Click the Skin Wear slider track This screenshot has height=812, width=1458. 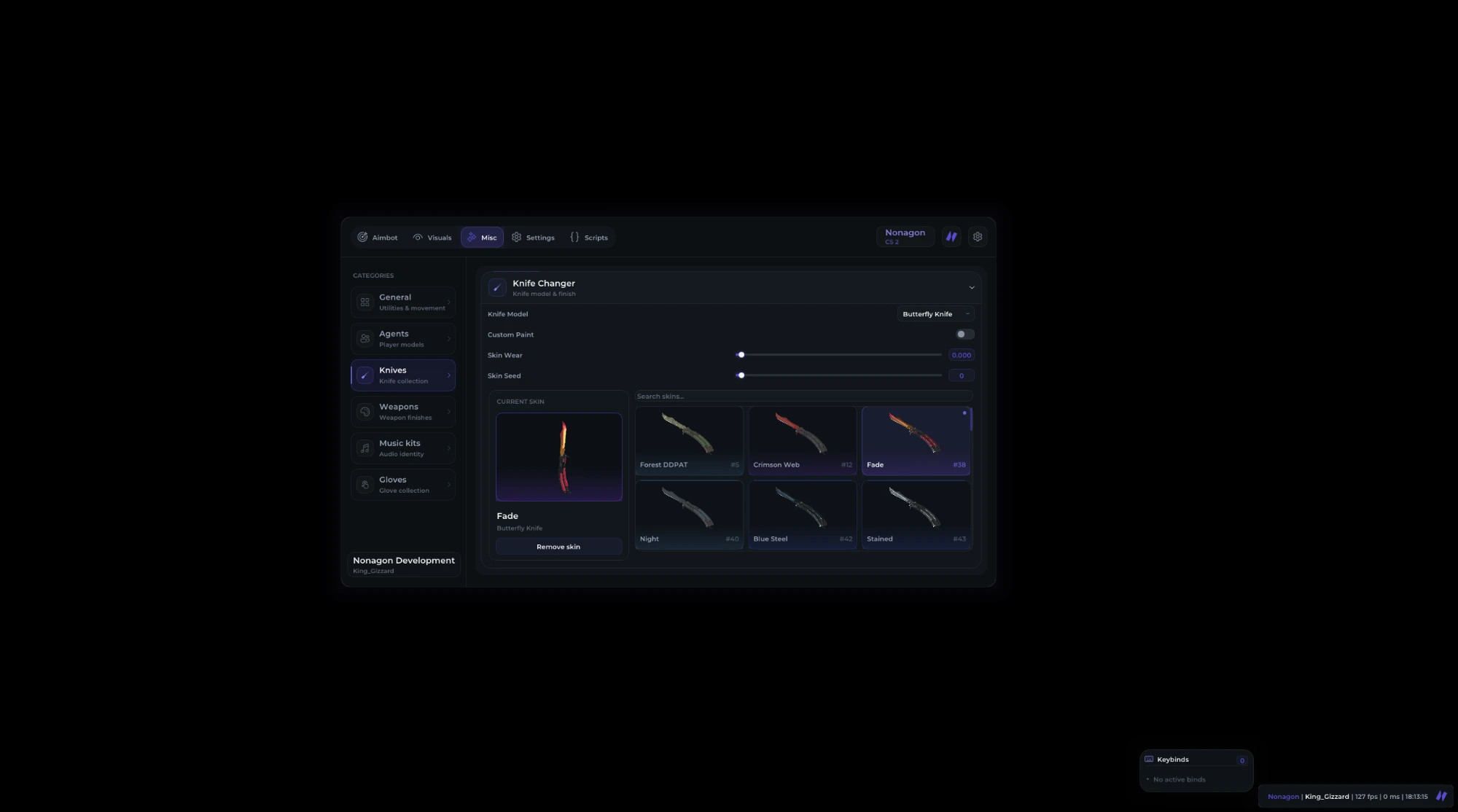(x=838, y=355)
